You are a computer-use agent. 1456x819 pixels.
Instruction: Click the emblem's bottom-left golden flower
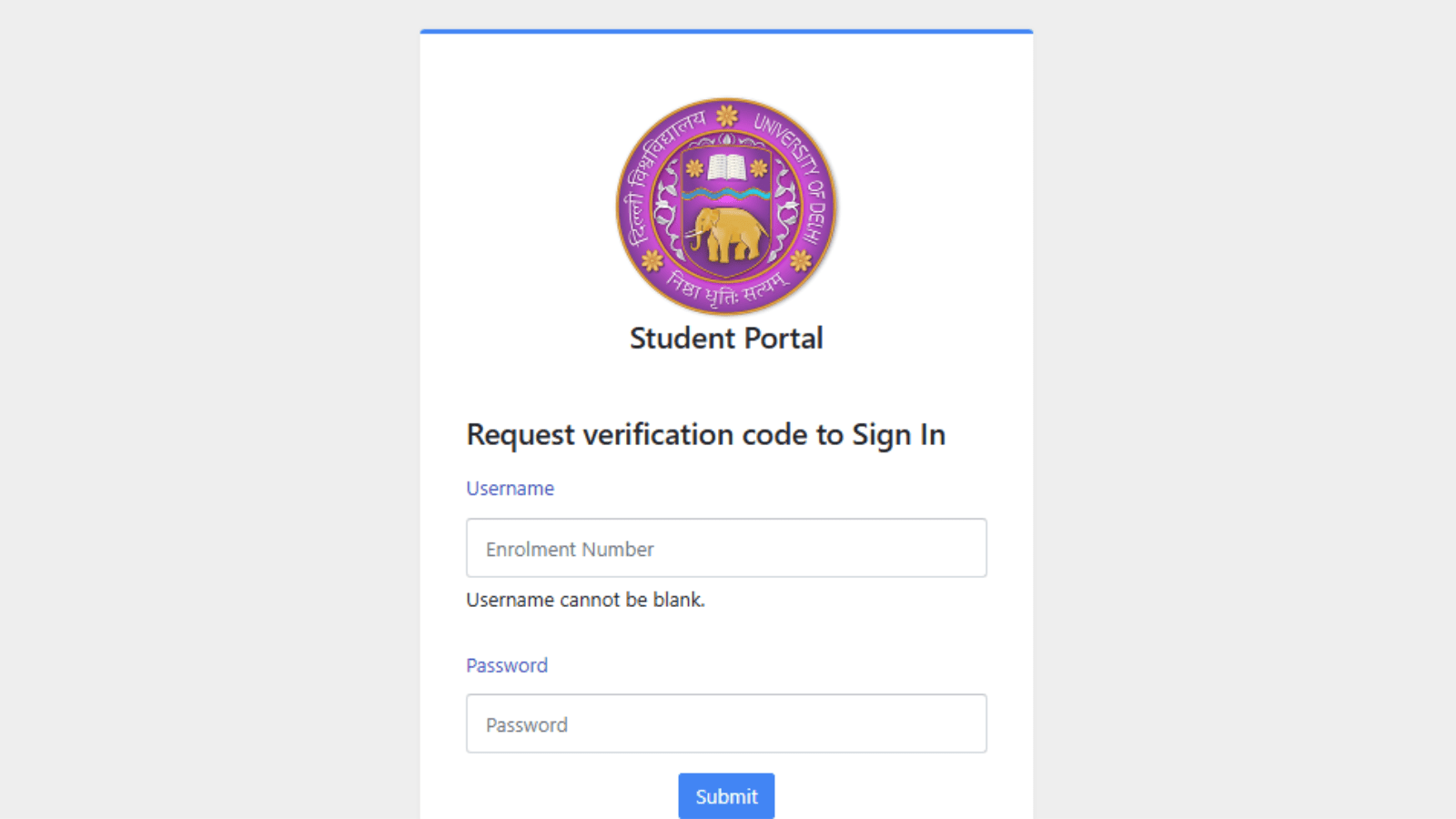pyautogui.click(x=652, y=261)
